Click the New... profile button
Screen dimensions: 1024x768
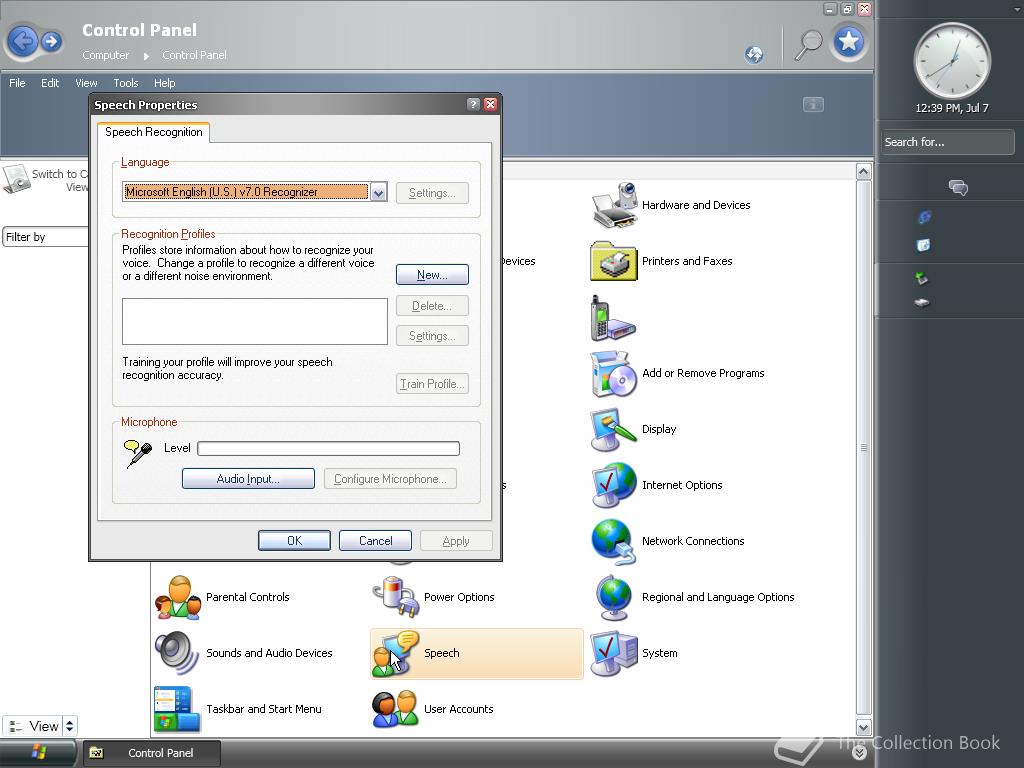[432, 275]
